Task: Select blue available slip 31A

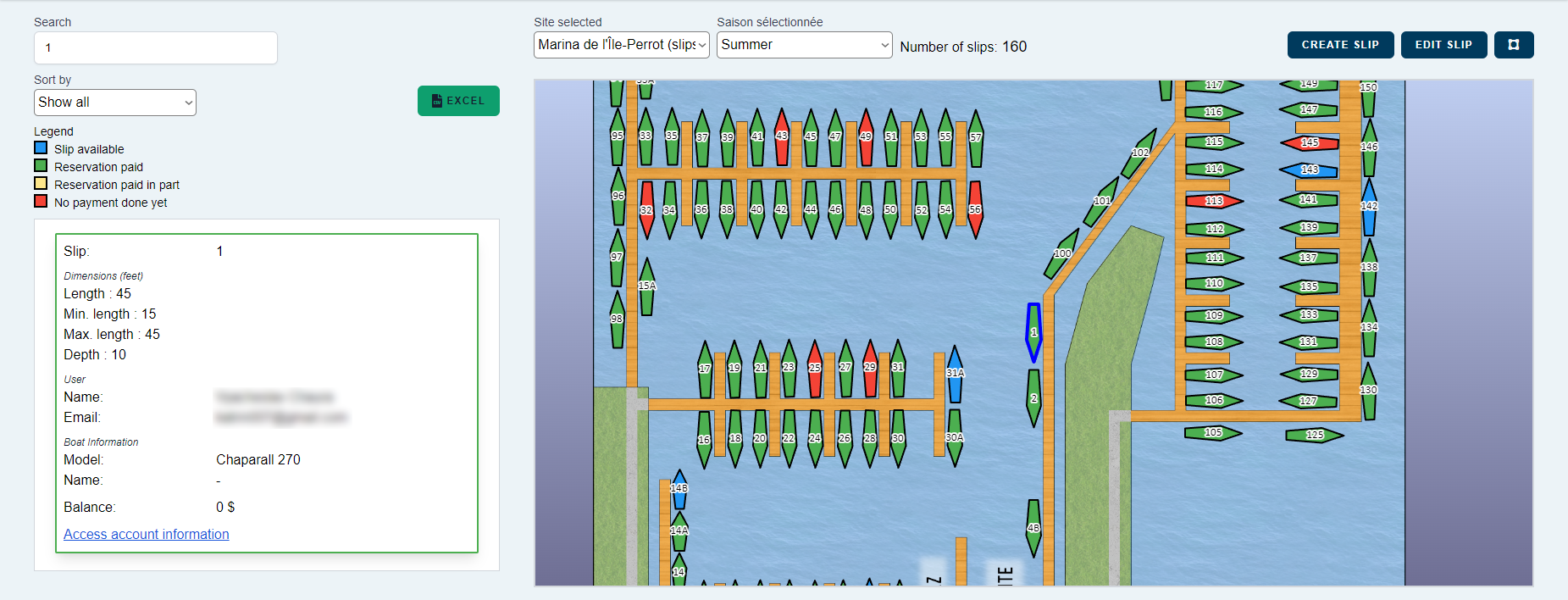Action: coord(955,375)
